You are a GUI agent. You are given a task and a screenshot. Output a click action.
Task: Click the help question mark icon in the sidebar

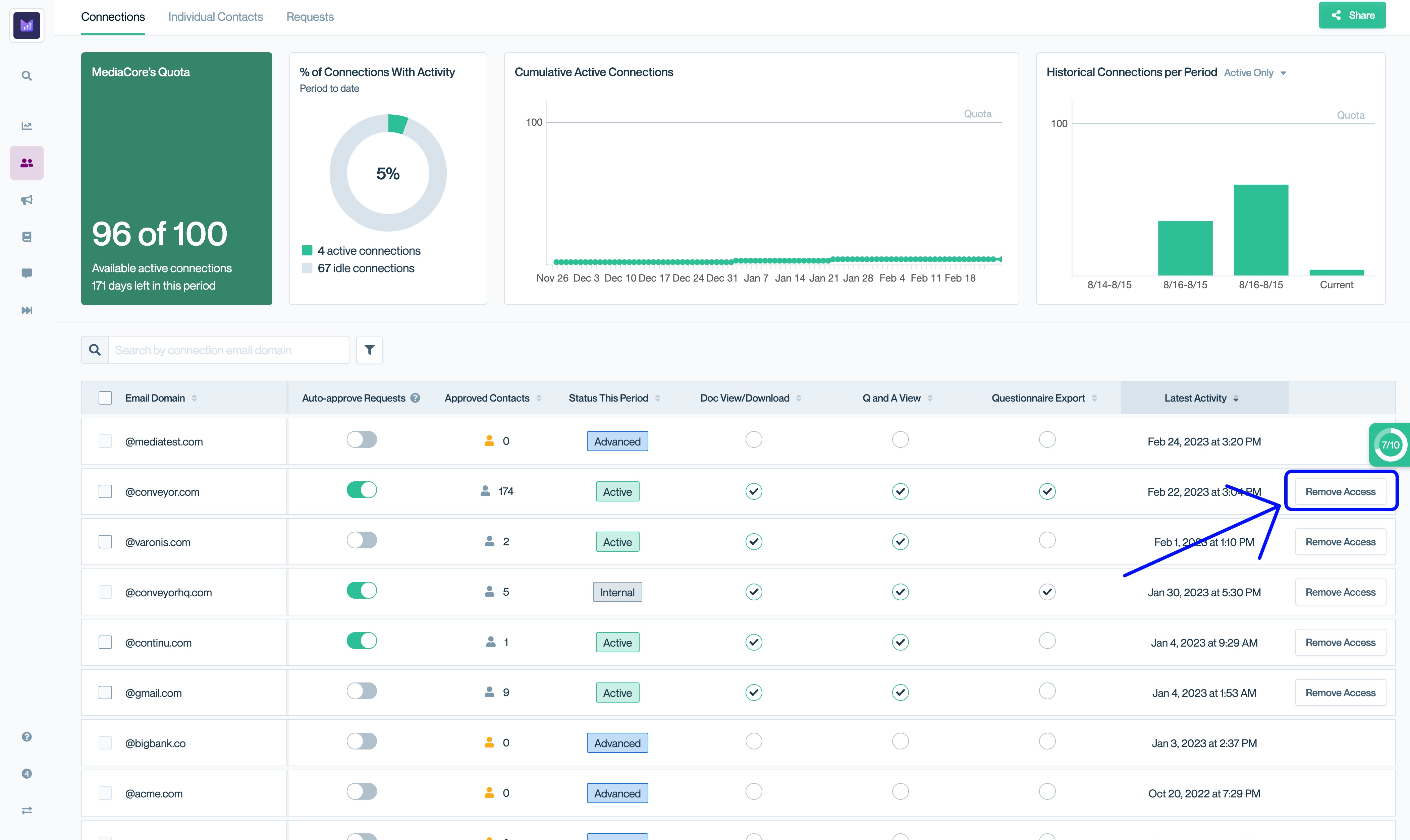tap(26, 736)
